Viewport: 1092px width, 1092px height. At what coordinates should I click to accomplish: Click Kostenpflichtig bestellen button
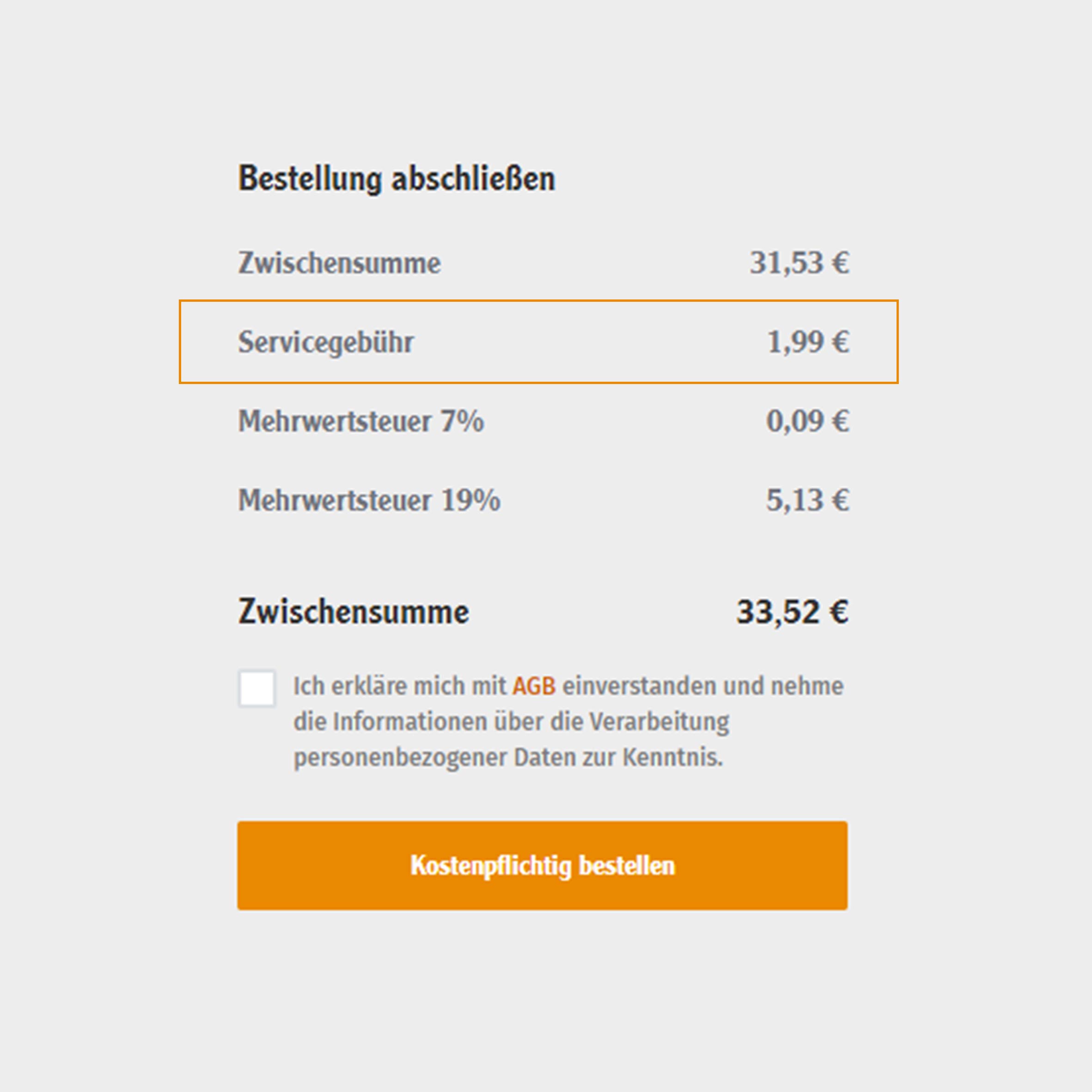(543, 866)
